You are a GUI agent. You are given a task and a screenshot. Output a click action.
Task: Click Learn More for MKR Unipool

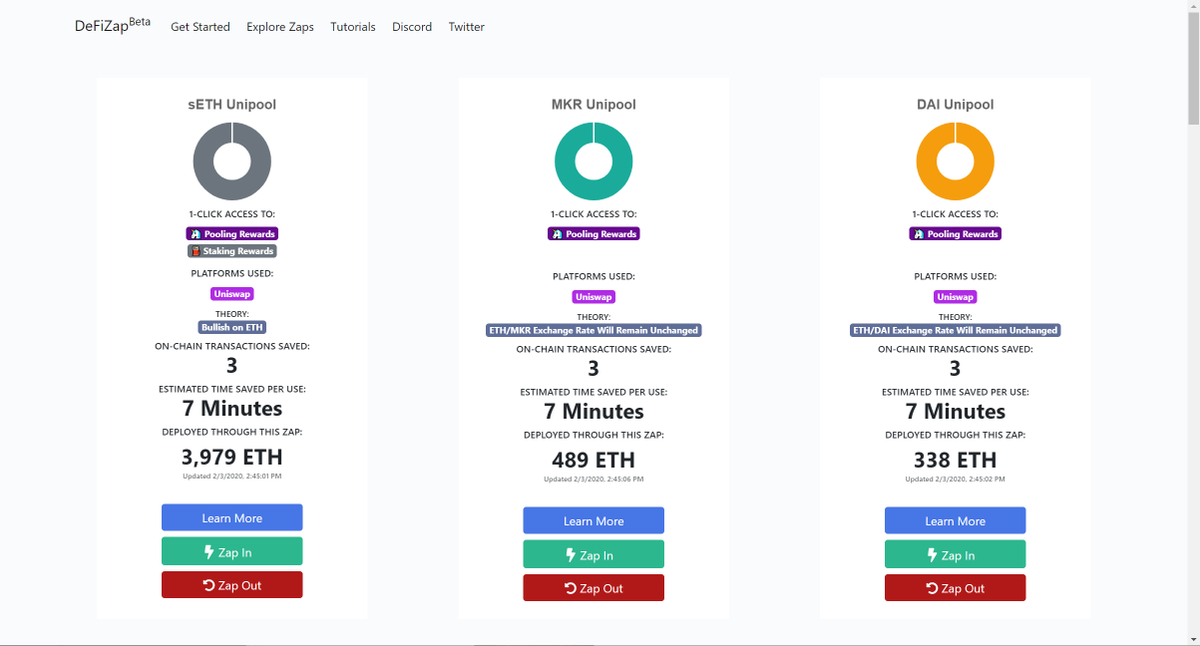[x=594, y=521]
